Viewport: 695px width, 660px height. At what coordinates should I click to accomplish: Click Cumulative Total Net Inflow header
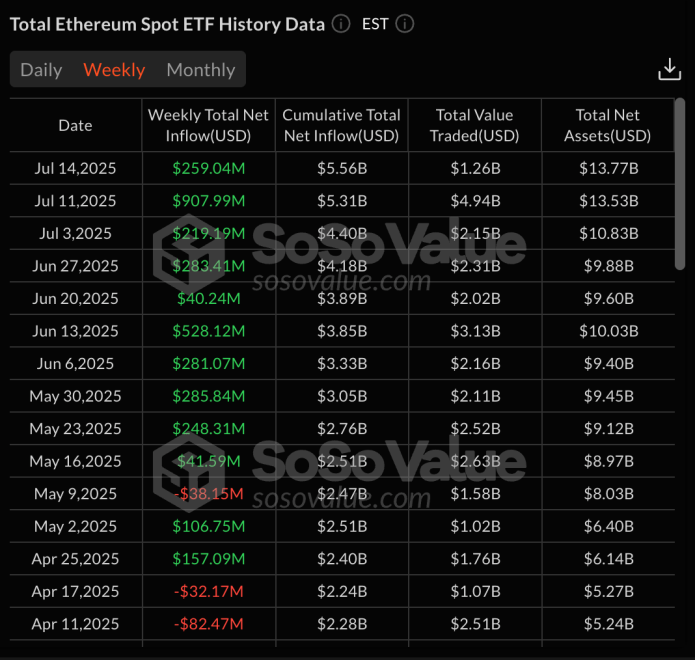coord(341,125)
